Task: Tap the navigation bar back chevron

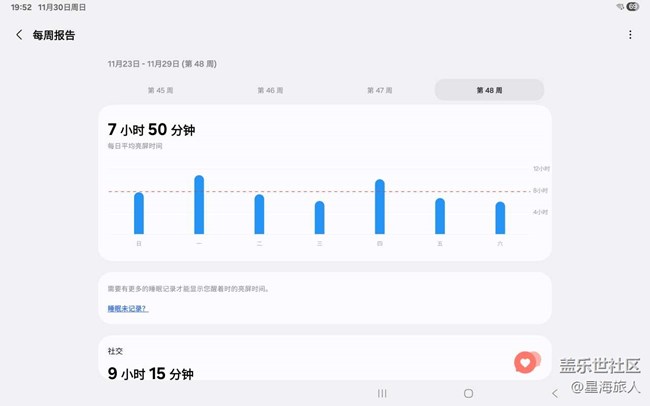Action: pyautogui.click(x=554, y=394)
